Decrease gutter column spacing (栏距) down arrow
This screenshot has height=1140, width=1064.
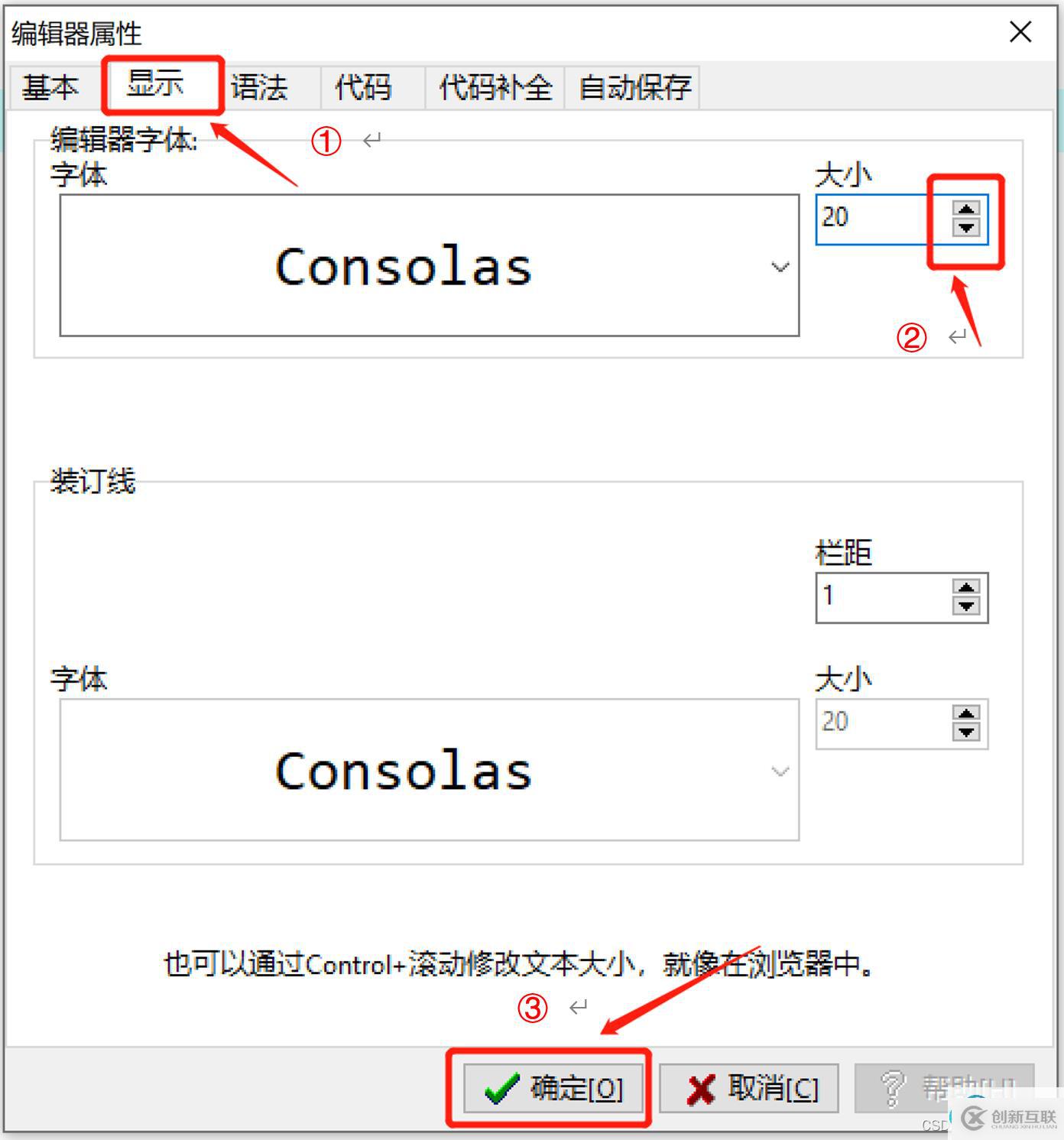(966, 606)
